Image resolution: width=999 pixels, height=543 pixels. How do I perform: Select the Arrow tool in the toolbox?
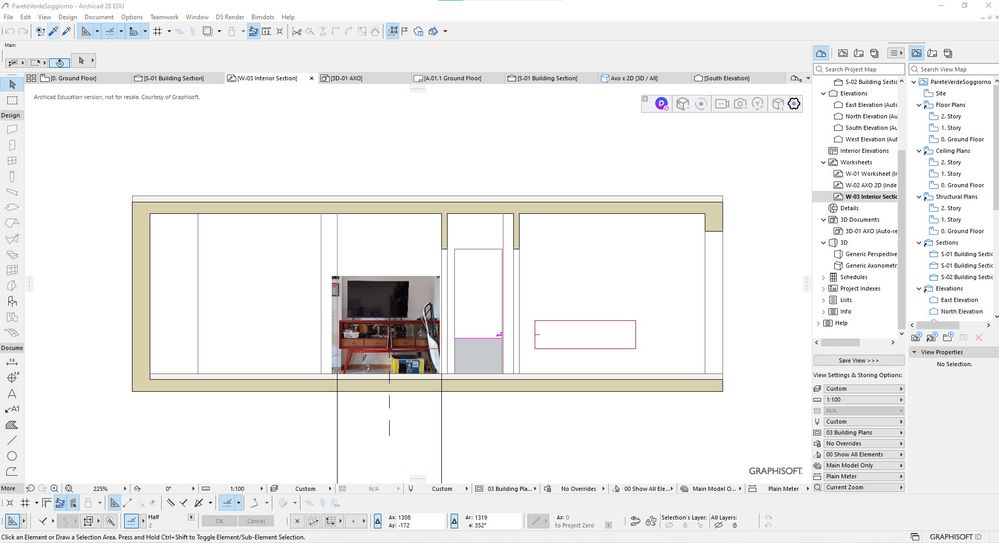12,84
